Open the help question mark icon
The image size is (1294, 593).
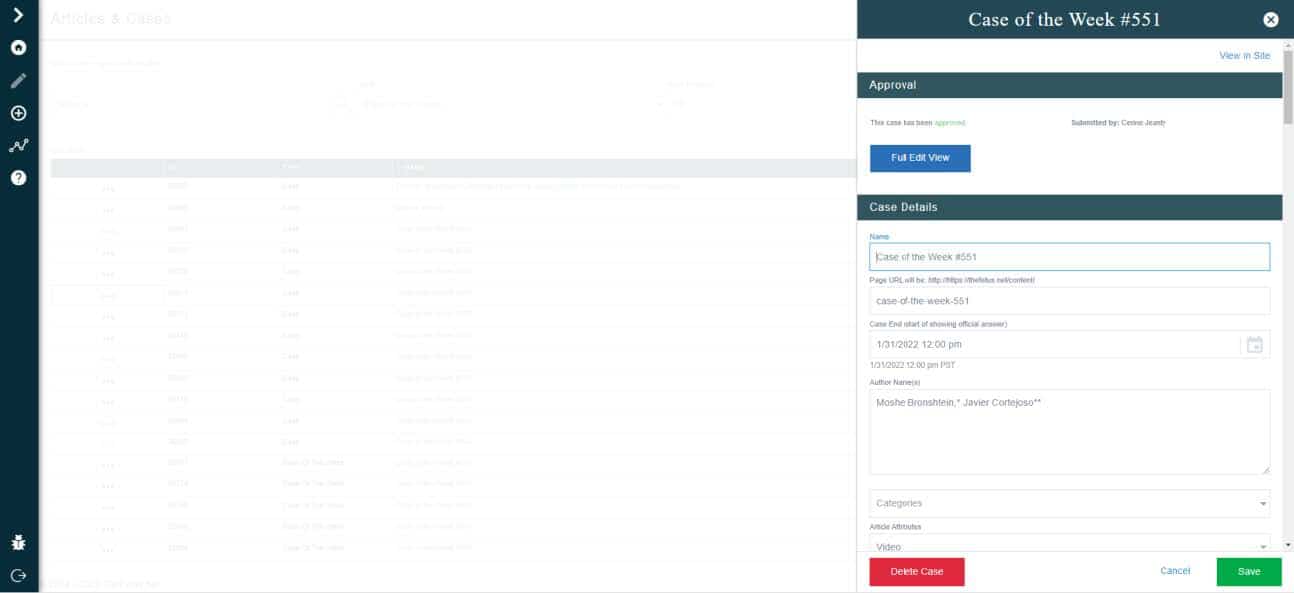tap(18, 178)
